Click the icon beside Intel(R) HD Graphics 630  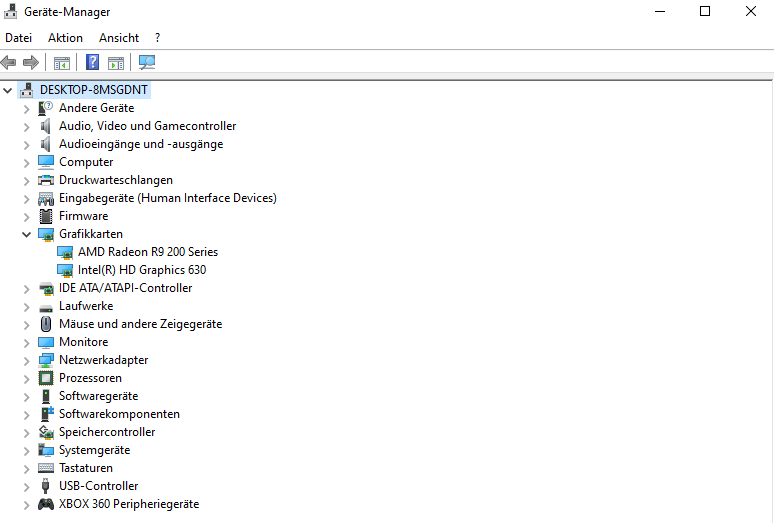(x=65, y=270)
